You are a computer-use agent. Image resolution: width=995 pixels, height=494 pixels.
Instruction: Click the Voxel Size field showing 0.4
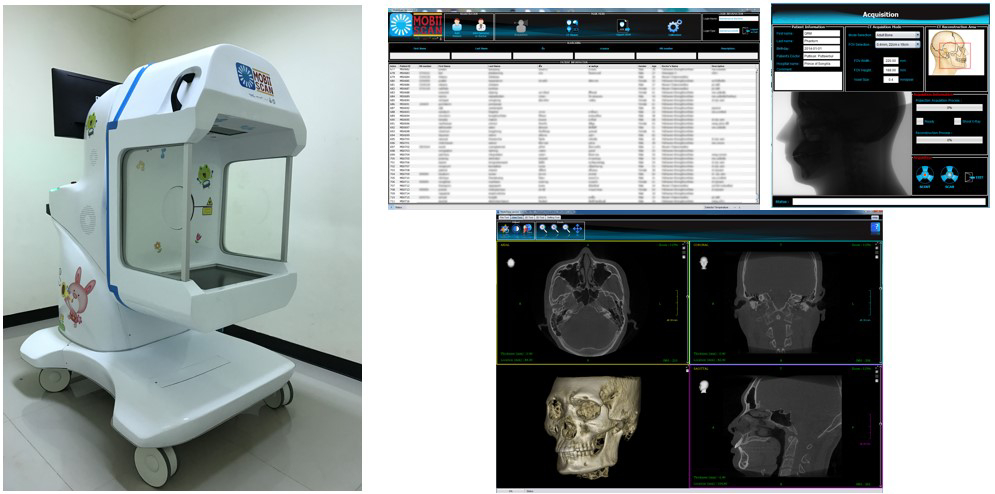click(x=891, y=80)
